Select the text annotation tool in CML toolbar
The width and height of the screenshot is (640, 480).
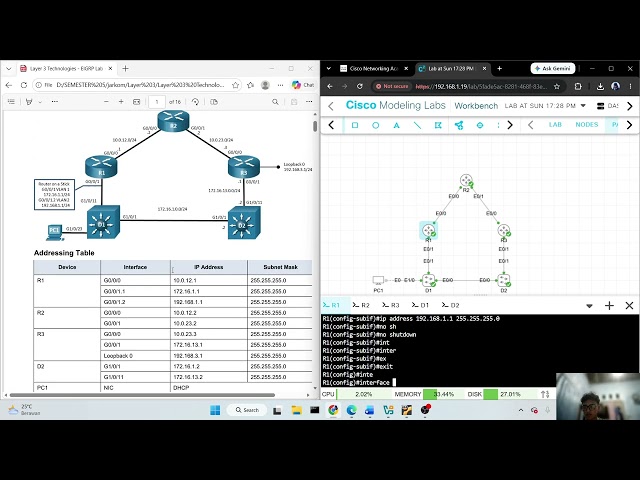click(x=396, y=125)
